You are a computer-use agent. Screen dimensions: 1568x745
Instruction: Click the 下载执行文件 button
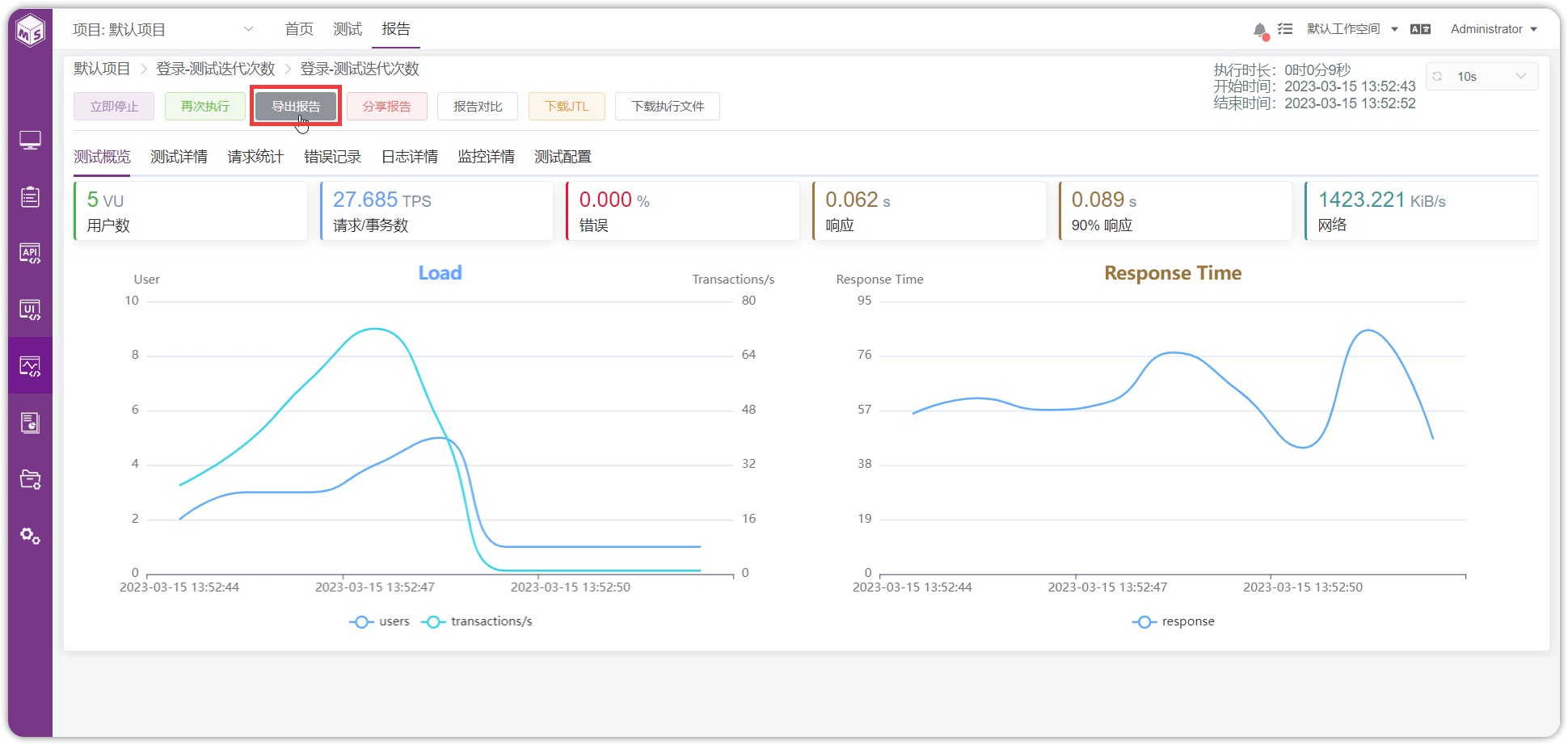[x=668, y=106]
